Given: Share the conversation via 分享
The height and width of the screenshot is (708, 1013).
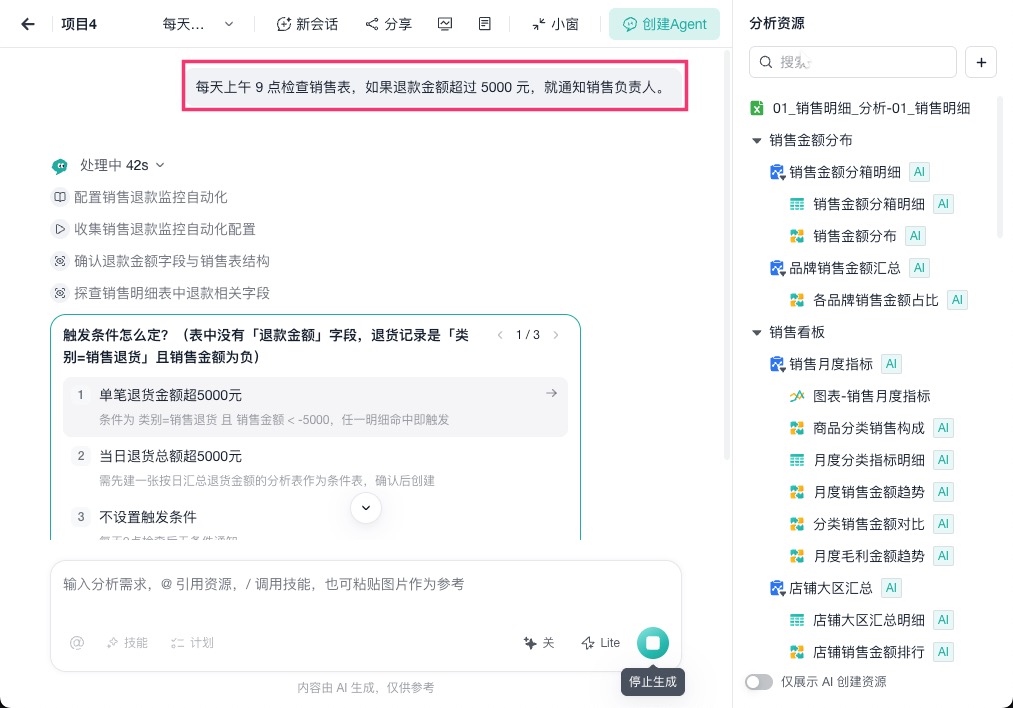Looking at the screenshot, I should pyautogui.click(x=388, y=25).
